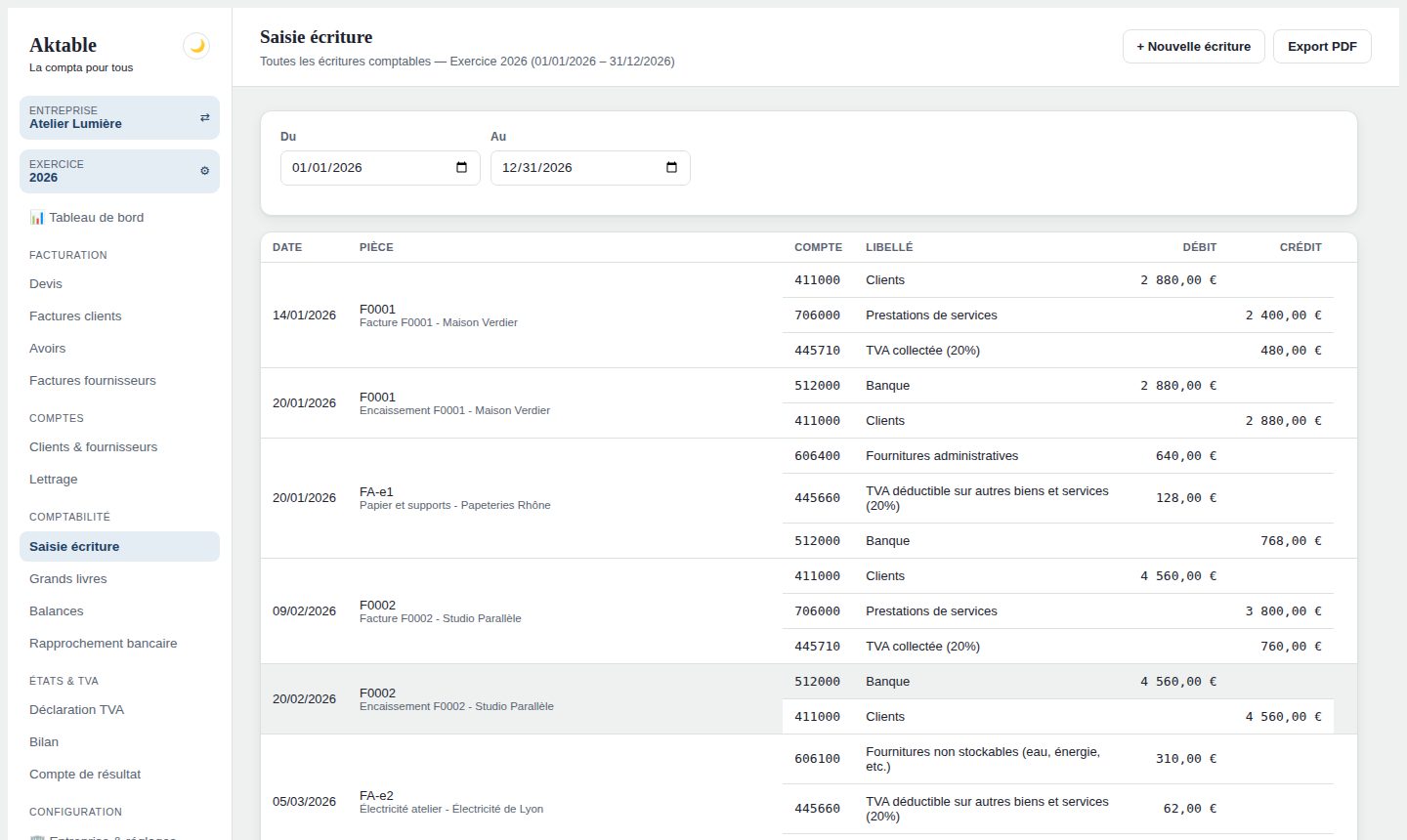
Task: Open Factures clients page
Action: pos(119,316)
